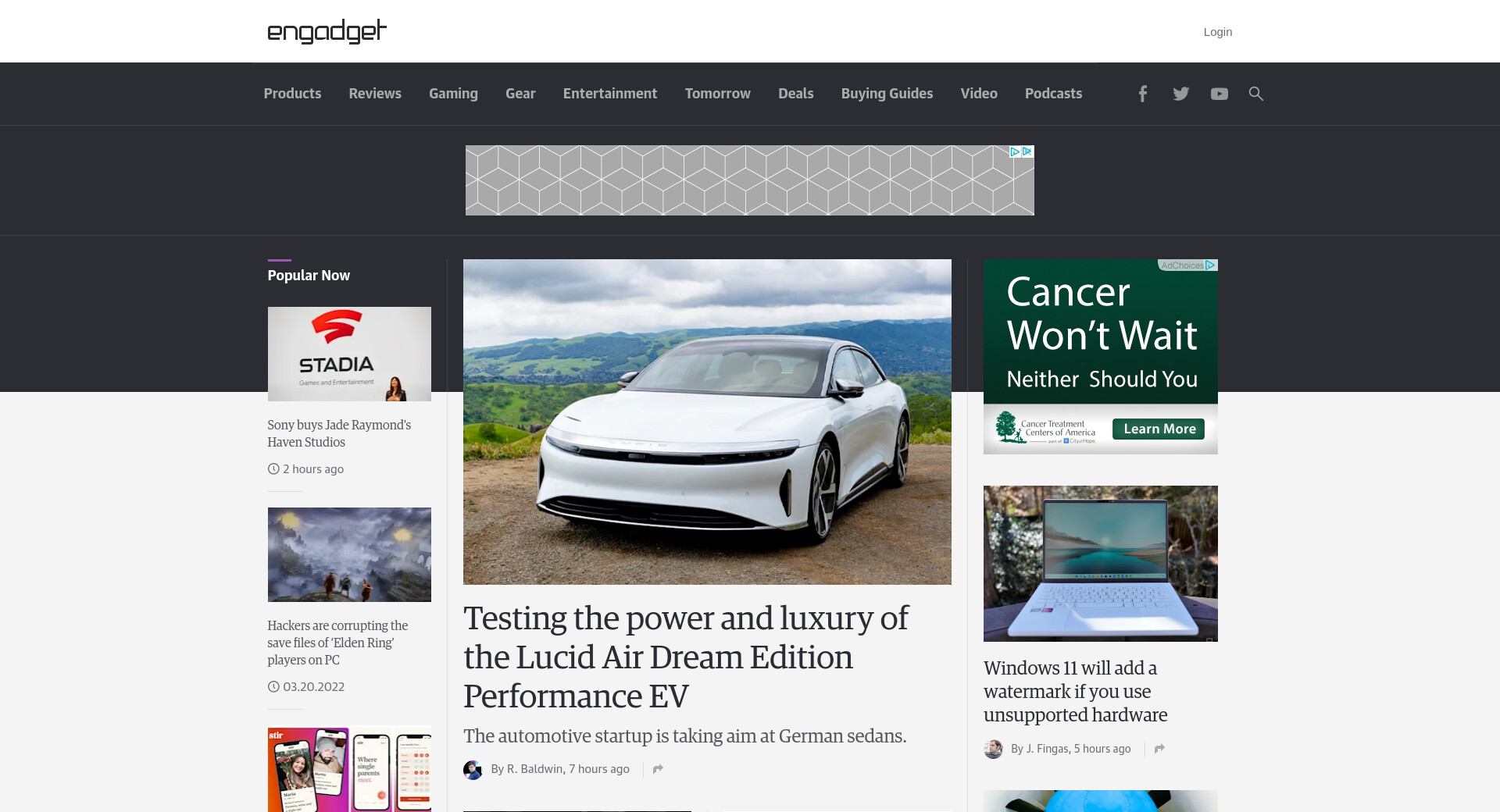The image size is (1500, 812).
Task: Open the Buying Guides section
Action: coord(887,94)
